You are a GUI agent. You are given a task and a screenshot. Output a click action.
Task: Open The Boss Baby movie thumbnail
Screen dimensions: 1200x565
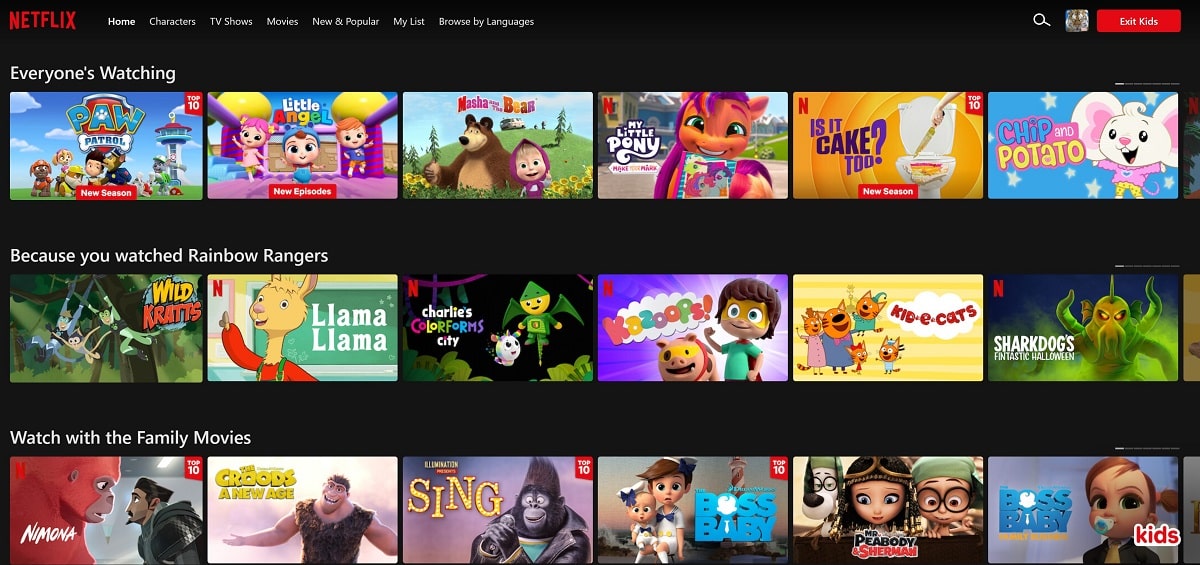pyautogui.click(x=693, y=511)
